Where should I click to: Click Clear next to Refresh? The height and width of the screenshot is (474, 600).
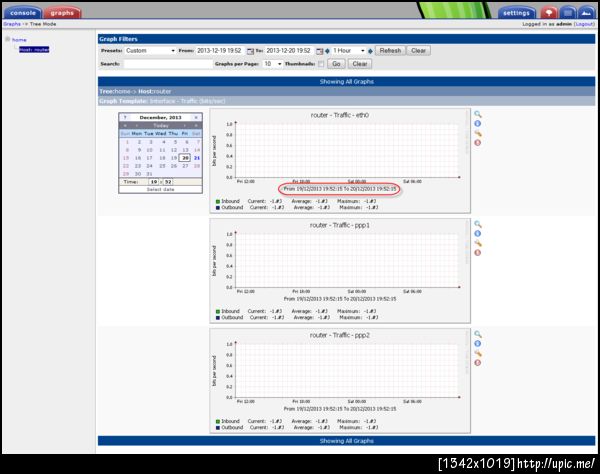click(x=418, y=50)
